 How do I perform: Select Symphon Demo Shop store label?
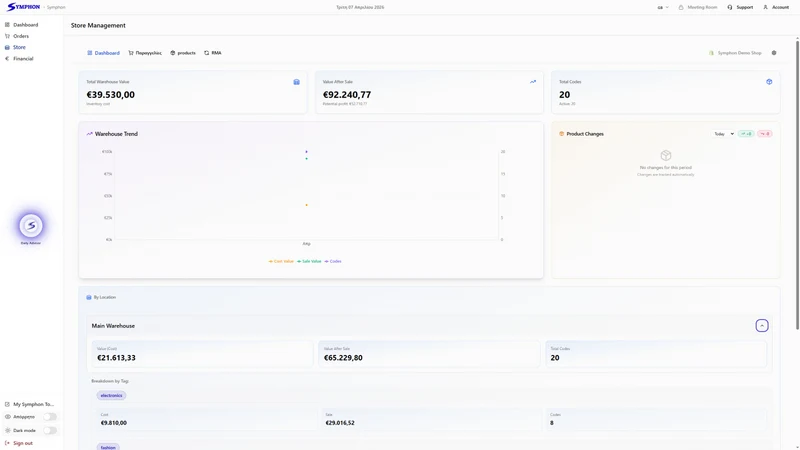point(739,53)
